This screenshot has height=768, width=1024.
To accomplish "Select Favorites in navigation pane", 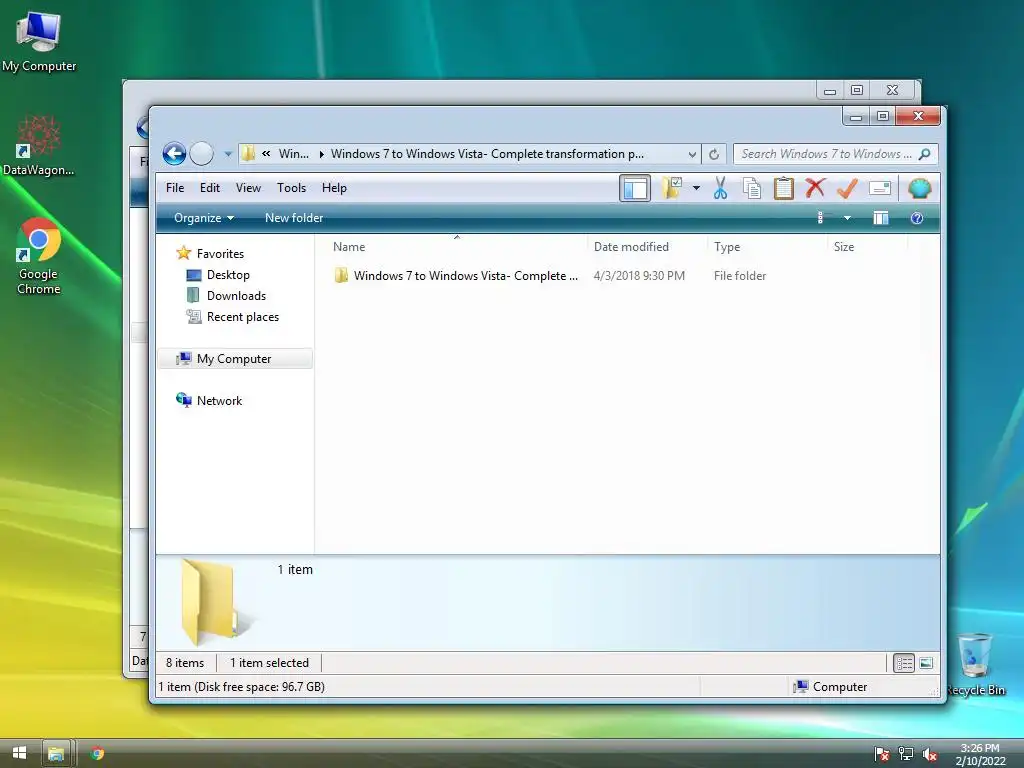I will (x=220, y=254).
